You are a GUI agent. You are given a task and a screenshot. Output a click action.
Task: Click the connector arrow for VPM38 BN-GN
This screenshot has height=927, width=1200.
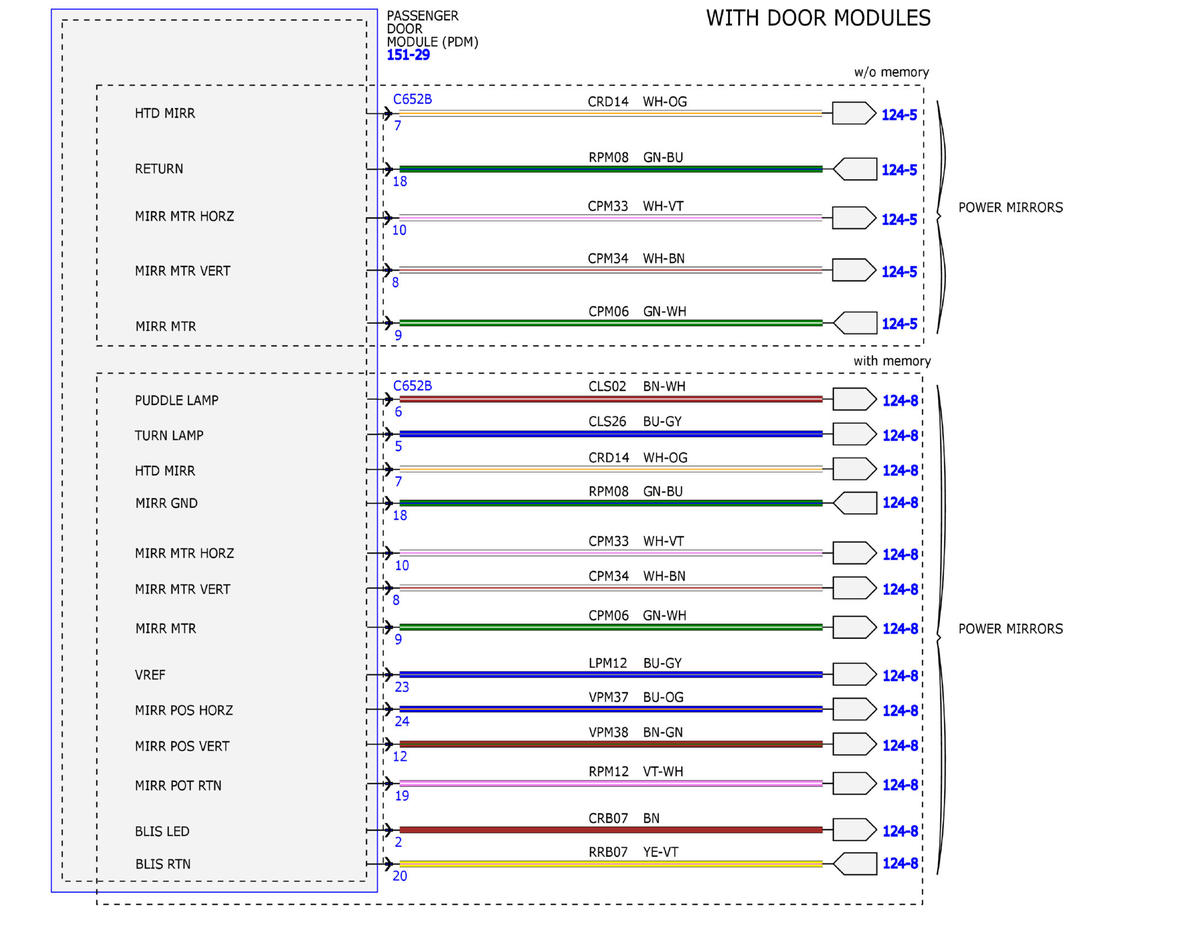point(854,745)
